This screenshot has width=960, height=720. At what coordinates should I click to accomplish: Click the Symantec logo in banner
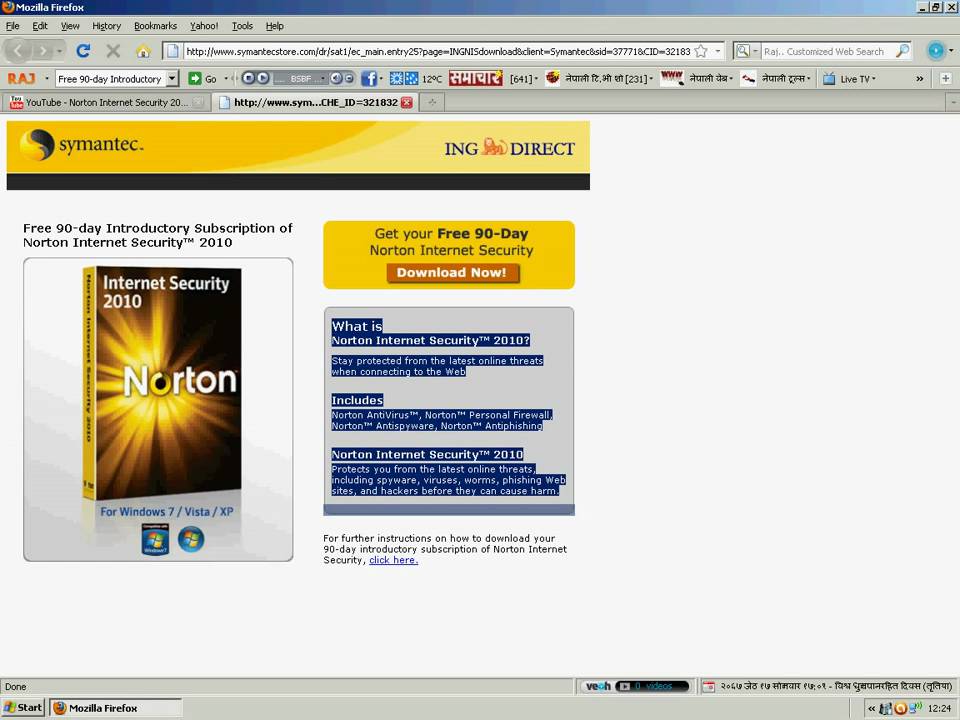81,145
